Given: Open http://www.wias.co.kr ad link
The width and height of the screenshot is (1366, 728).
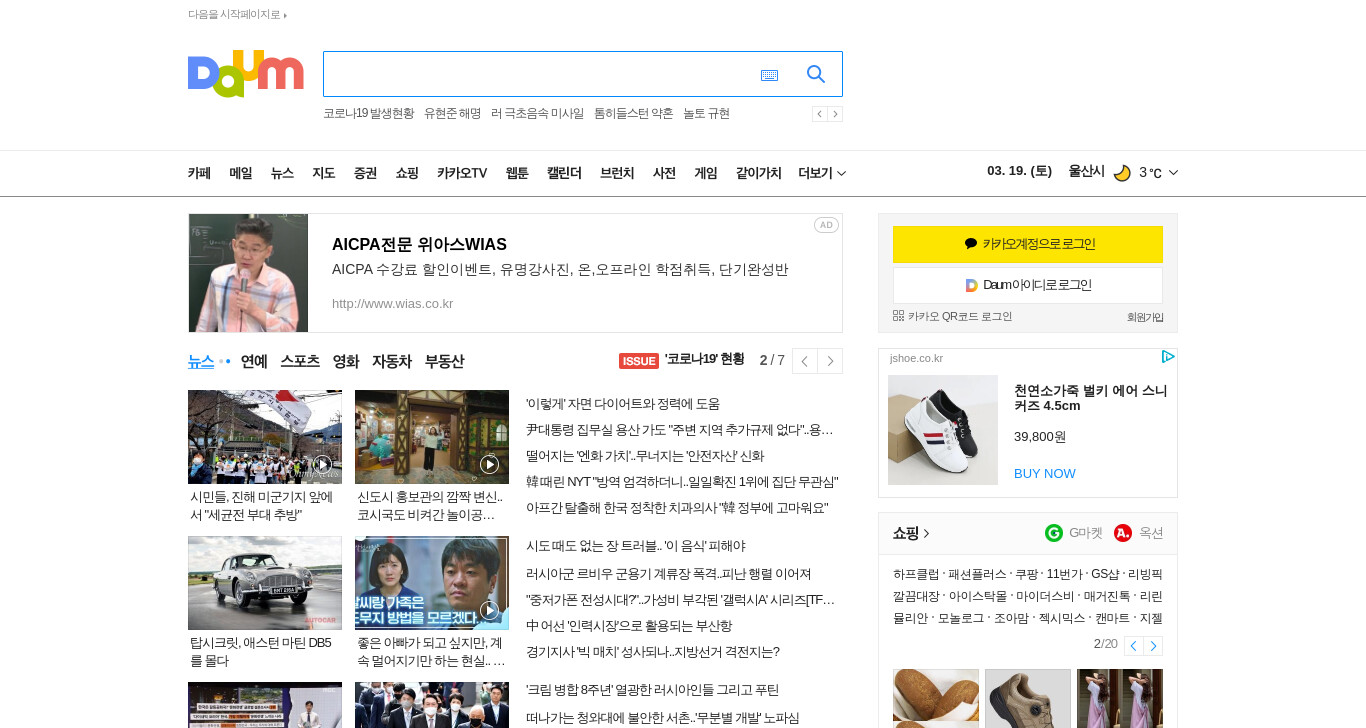Looking at the screenshot, I should tap(392, 303).
